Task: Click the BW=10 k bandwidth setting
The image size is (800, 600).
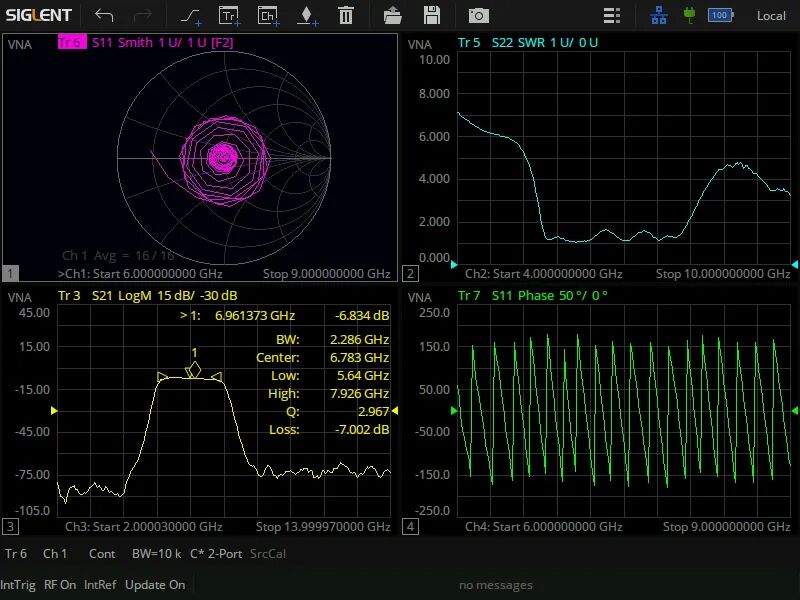Action: pyautogui.click(x=156, y=554)
